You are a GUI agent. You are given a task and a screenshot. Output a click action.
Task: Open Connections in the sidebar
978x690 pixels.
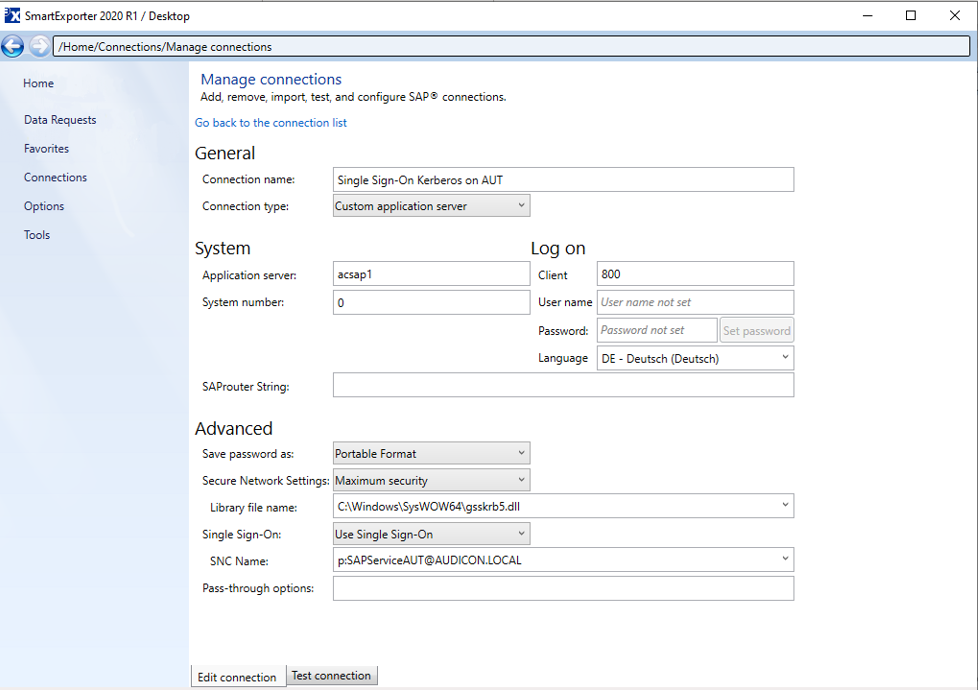tap(55, 177)
